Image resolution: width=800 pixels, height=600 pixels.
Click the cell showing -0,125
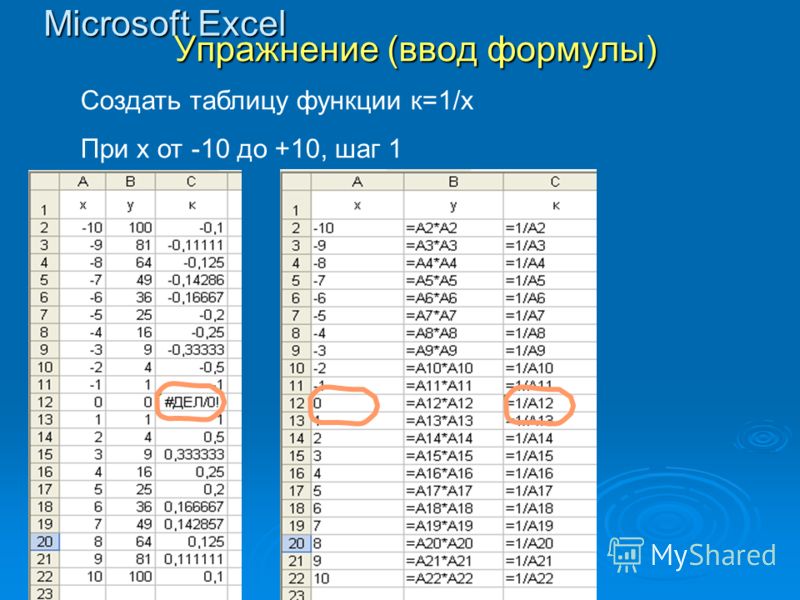click(x=191, y=263)
